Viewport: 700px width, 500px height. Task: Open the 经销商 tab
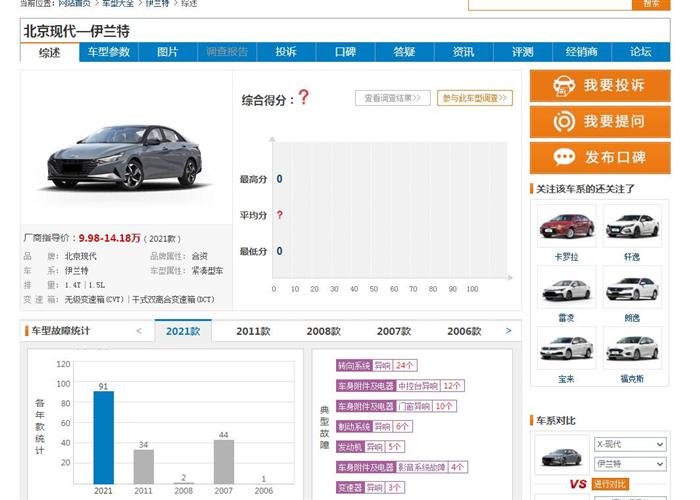[x=582, y=52]
